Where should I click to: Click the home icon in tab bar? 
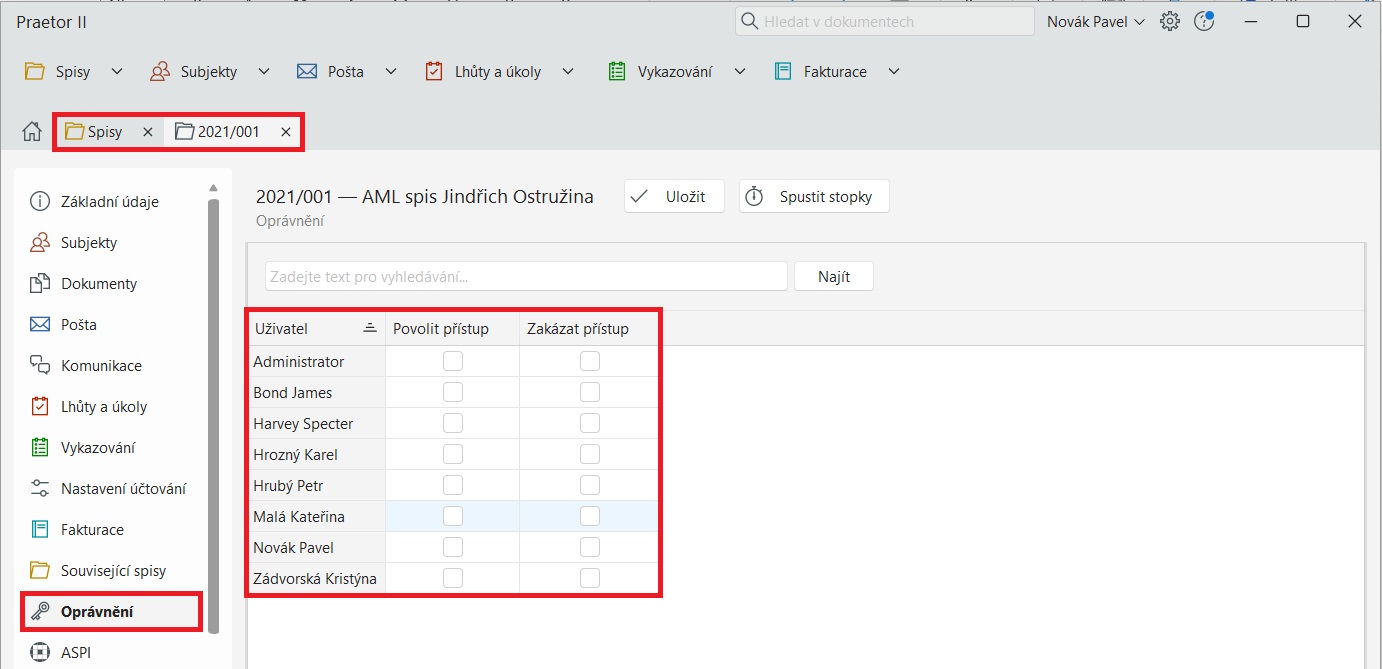coord(32,132)
